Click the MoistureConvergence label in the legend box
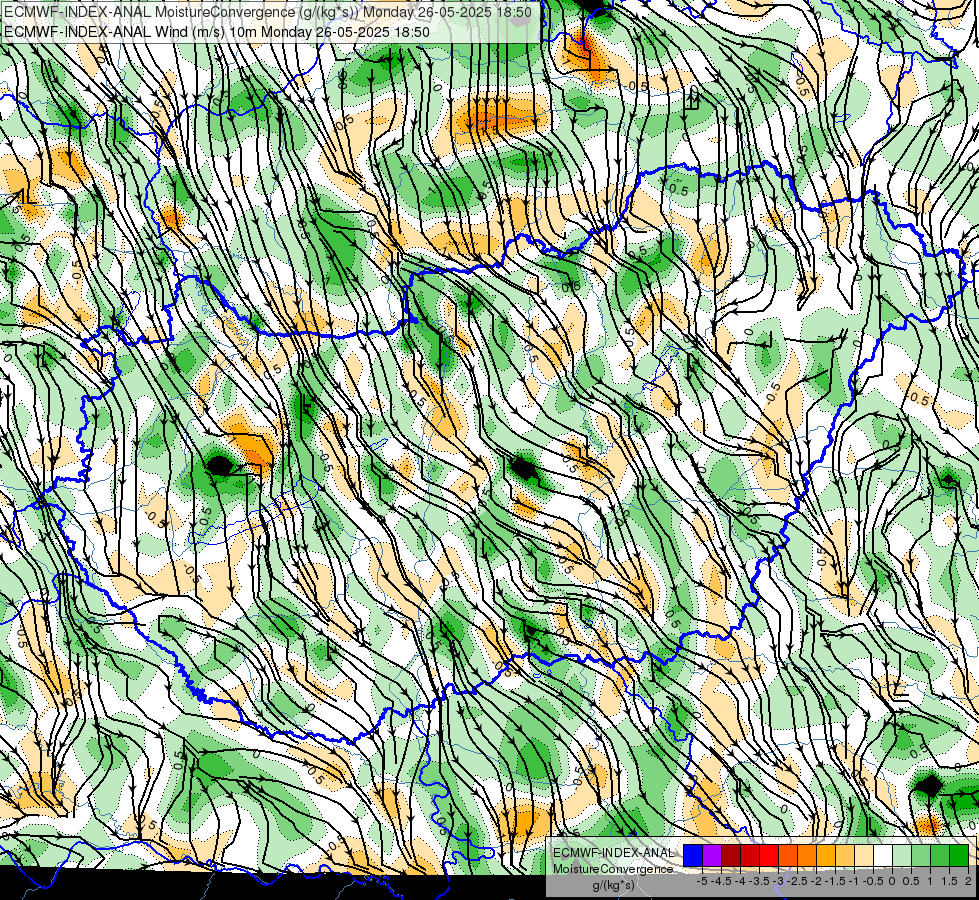This screenshot has height=900, width=979. coord(613,869)
